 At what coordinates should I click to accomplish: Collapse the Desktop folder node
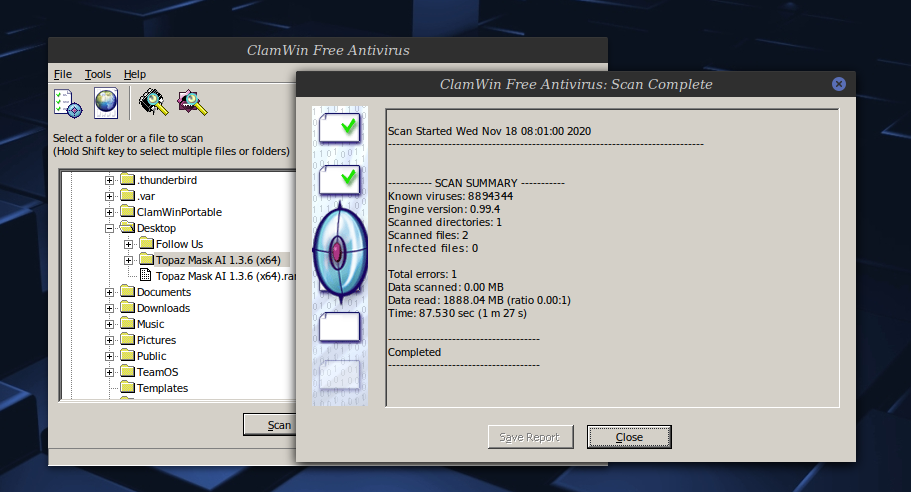pos(109,228)
